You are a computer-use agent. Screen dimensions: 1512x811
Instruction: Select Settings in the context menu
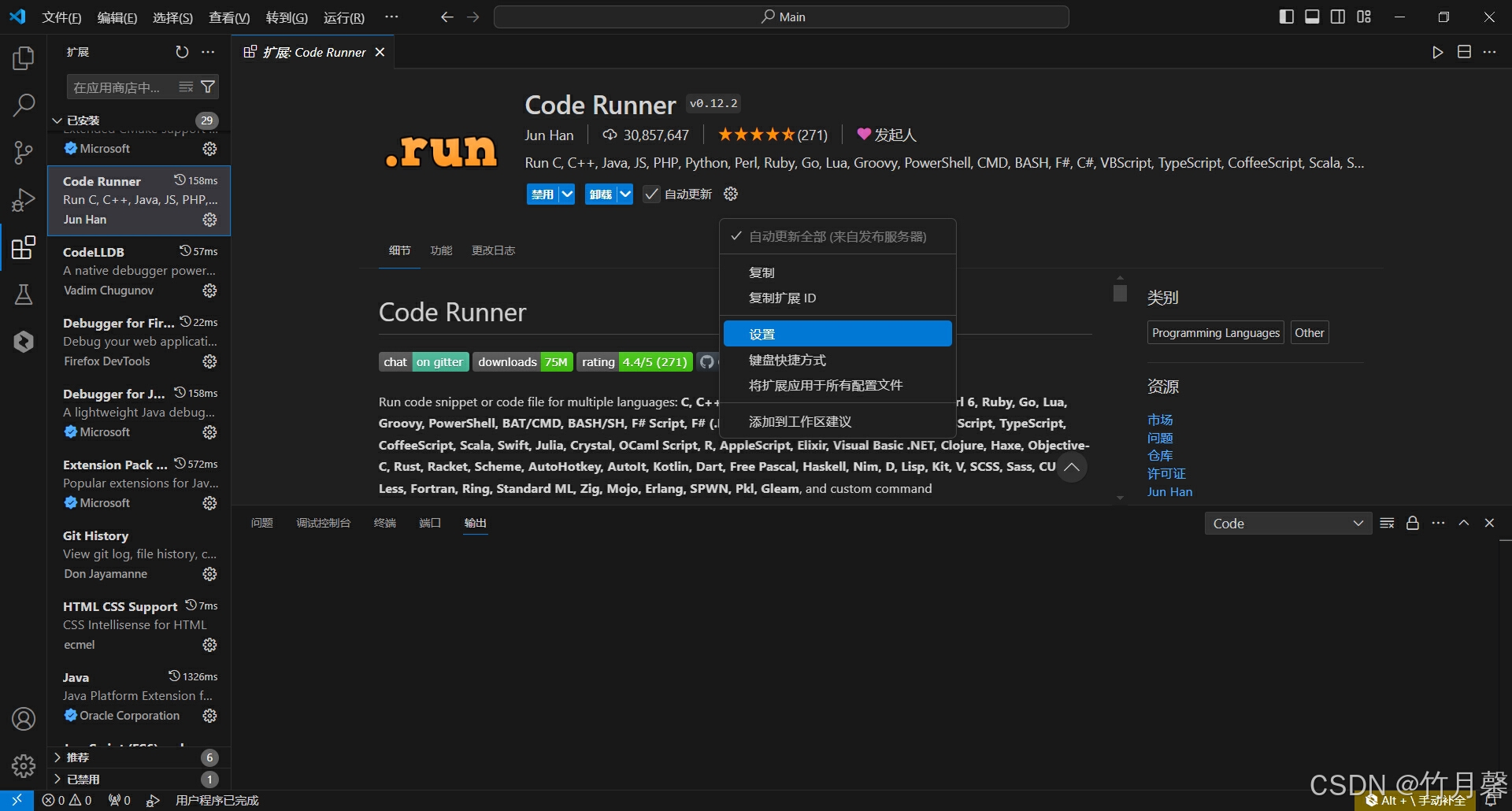click(x=838, y=334)
